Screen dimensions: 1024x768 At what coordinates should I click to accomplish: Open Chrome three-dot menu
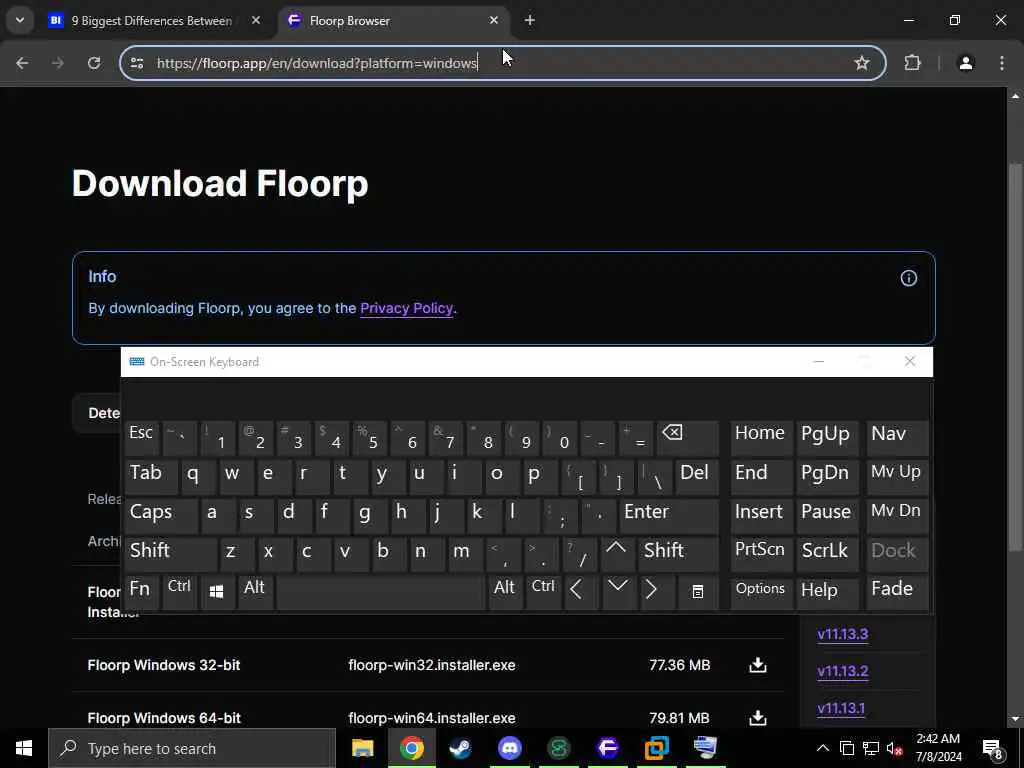click(x=1002, y=63)
